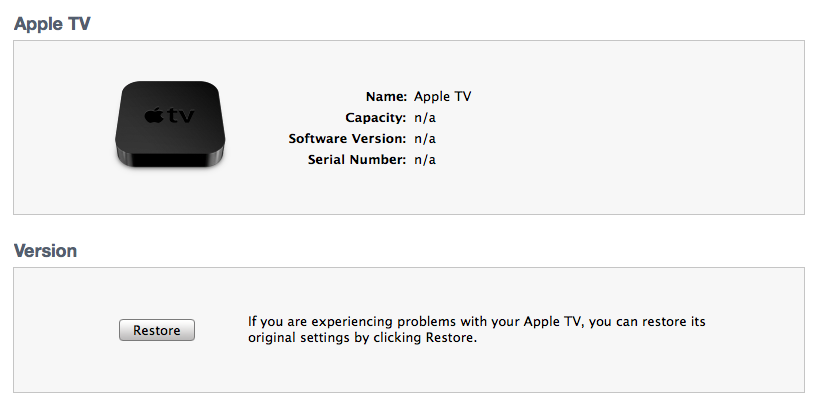
Task: Click the 'Serial Number:' label
Action: click(357, 160)
